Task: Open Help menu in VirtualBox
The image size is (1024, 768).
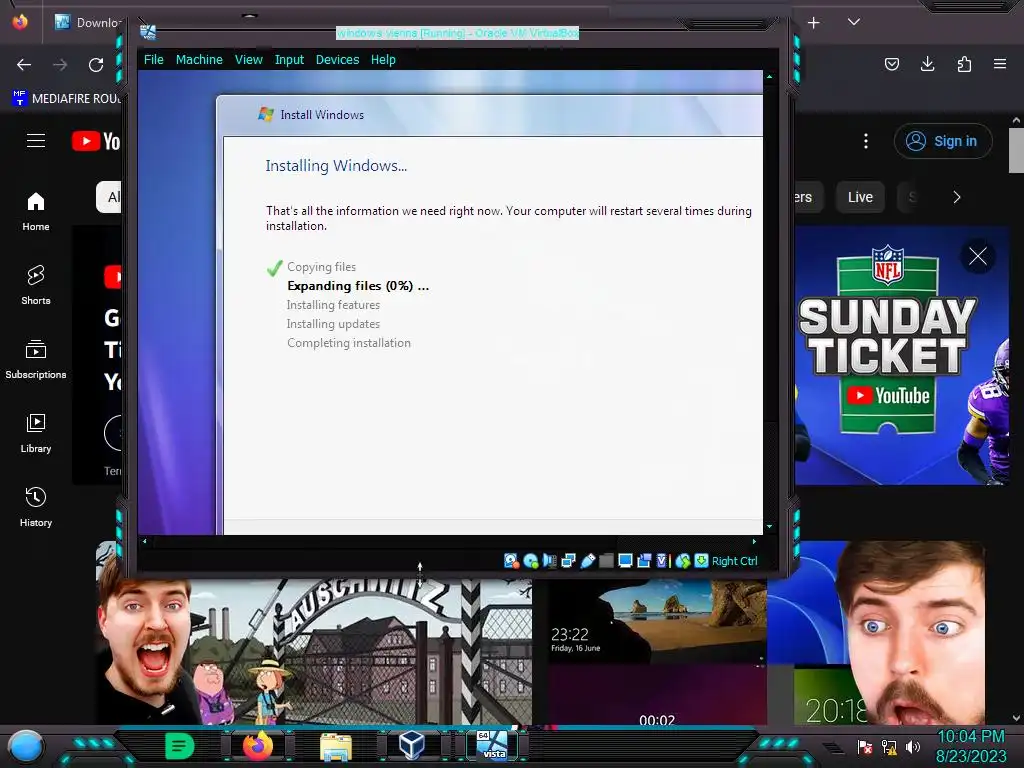Action: 383,59
